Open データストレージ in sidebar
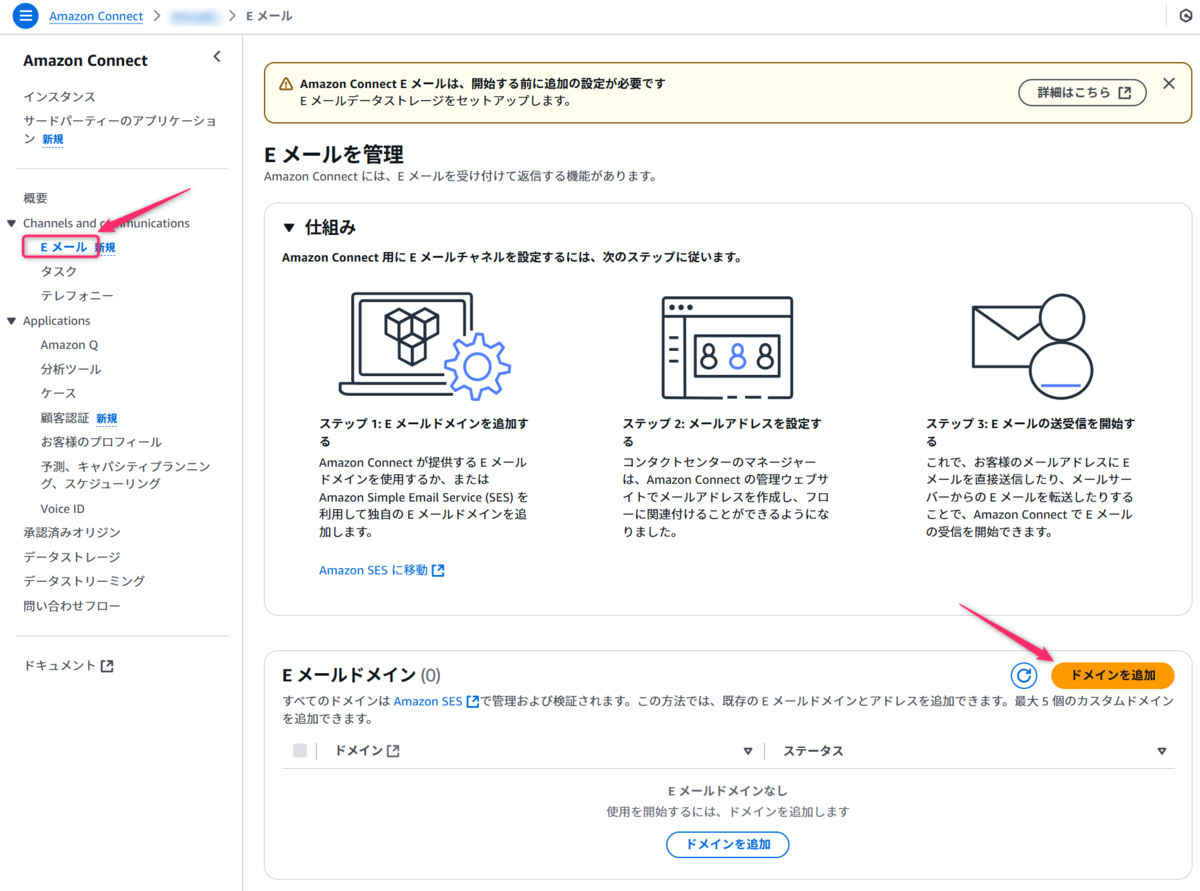This screenshot has width=1200, height=891. [x=72, y=557]
